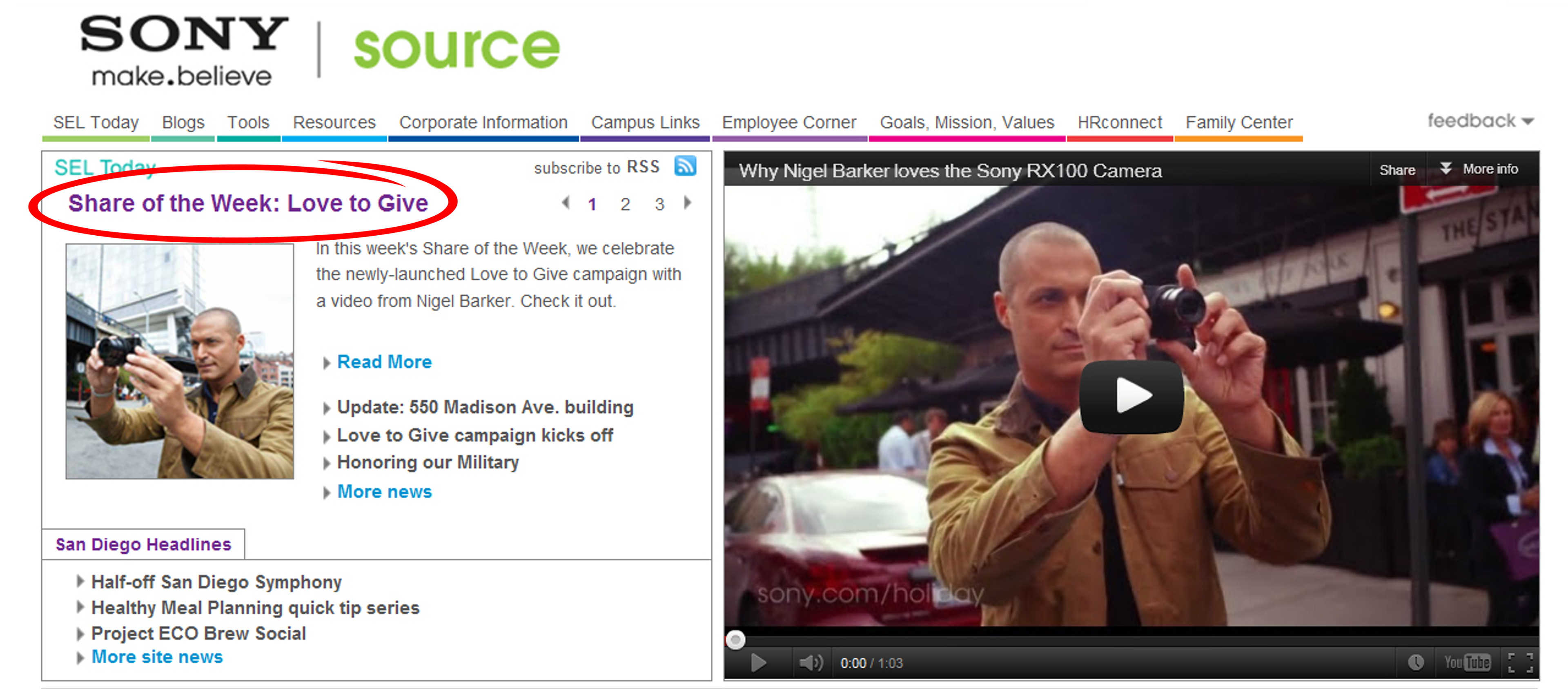Open Healthy Meal Planning quick tip series
This screenshot has width=1568, height=689.
255,608
